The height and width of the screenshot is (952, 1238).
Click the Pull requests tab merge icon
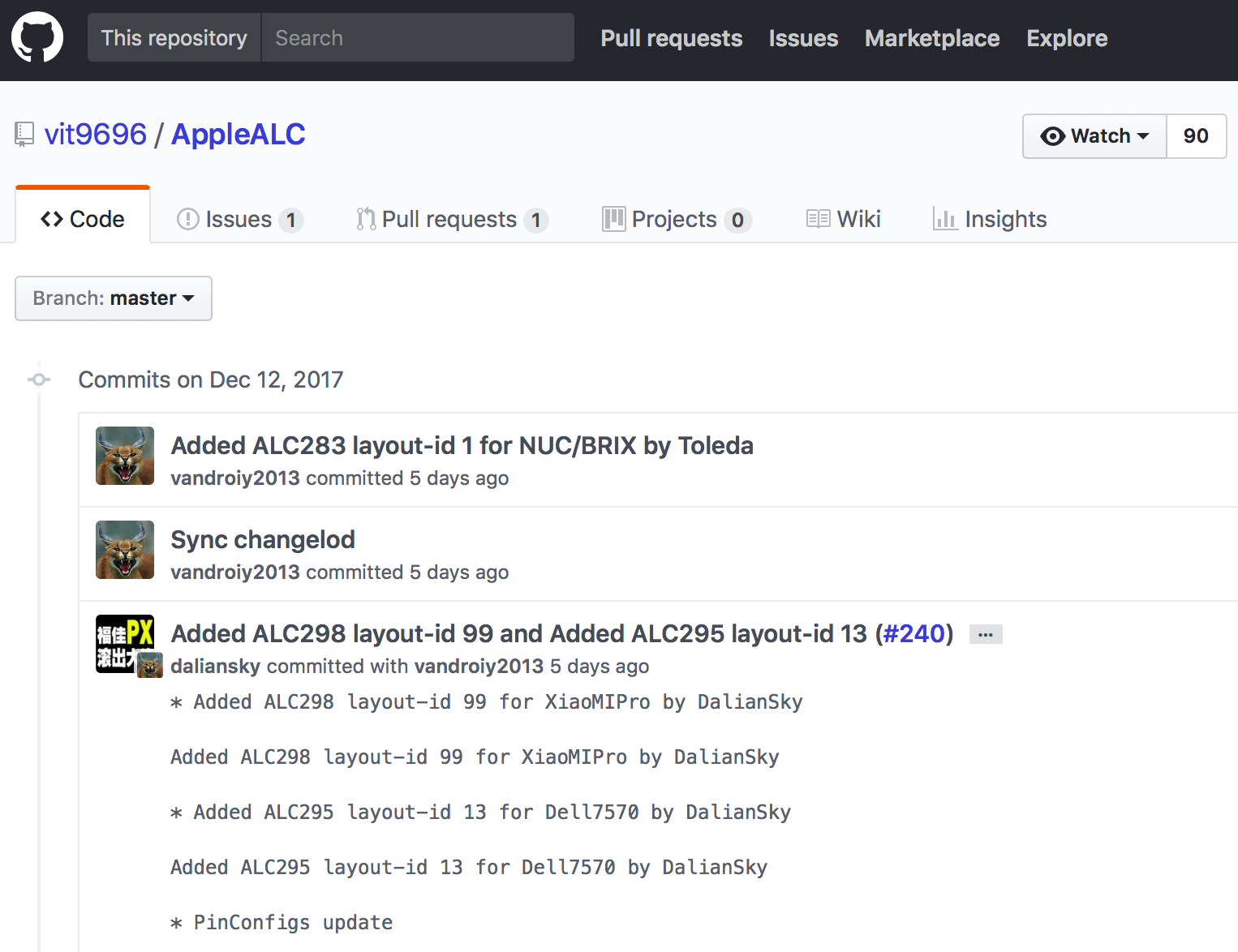366,219
